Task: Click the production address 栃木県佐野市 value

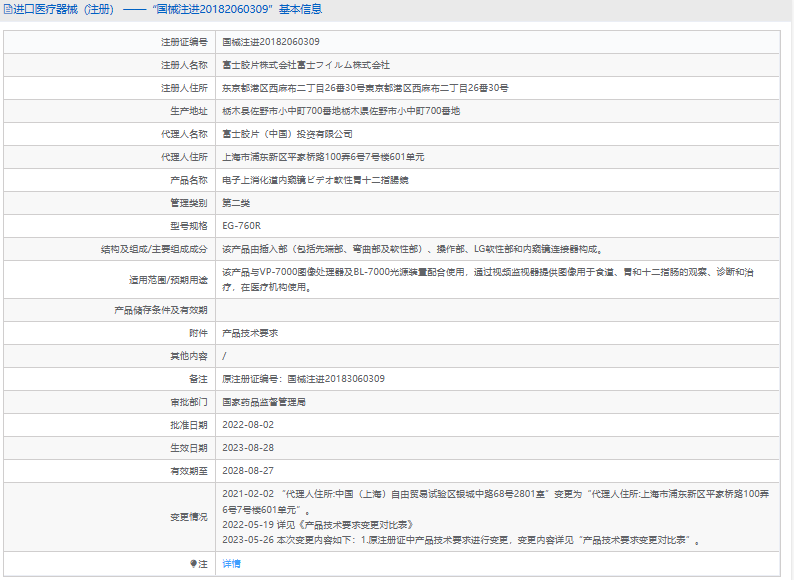Action: pos(340,110)
